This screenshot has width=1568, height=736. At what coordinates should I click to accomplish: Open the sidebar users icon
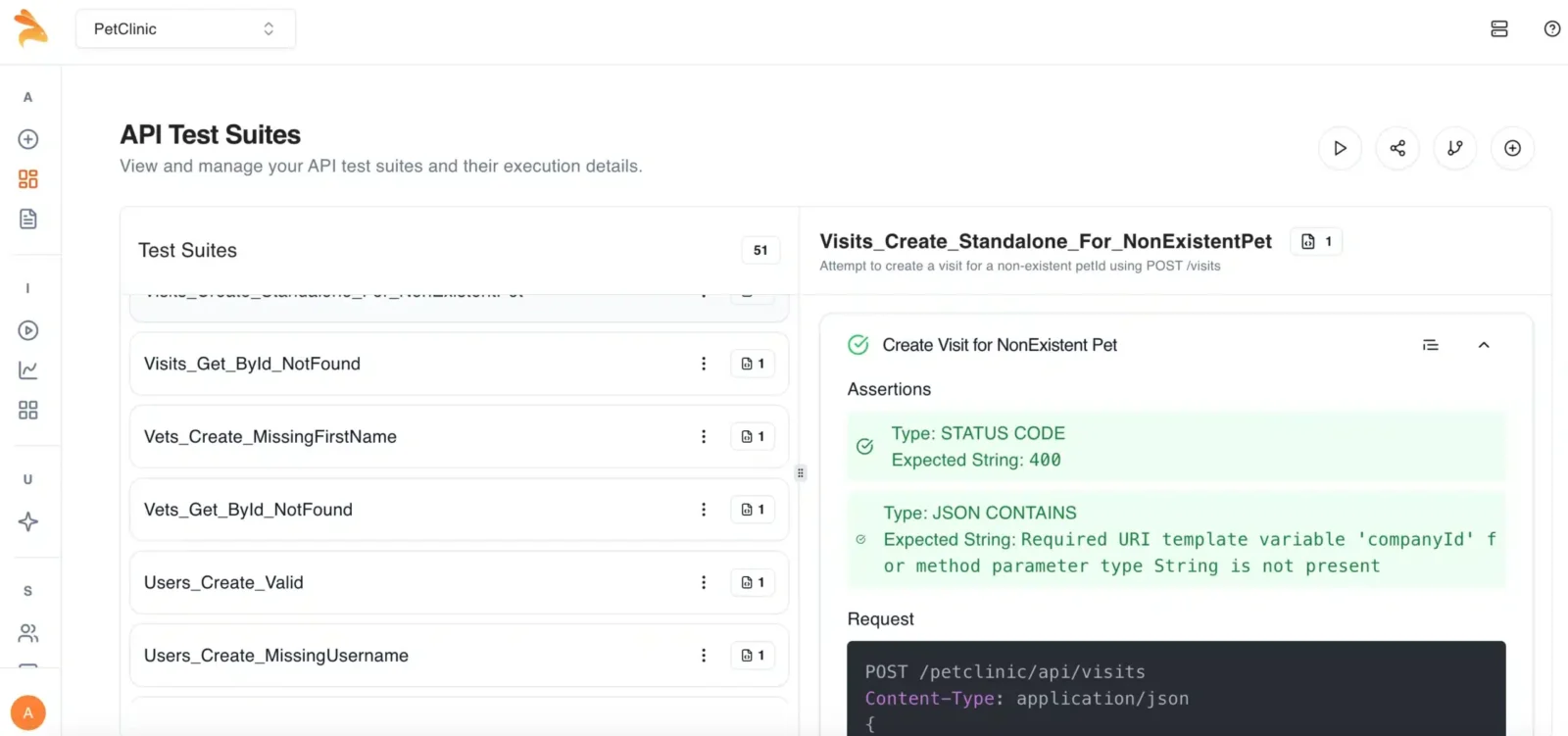28,633
